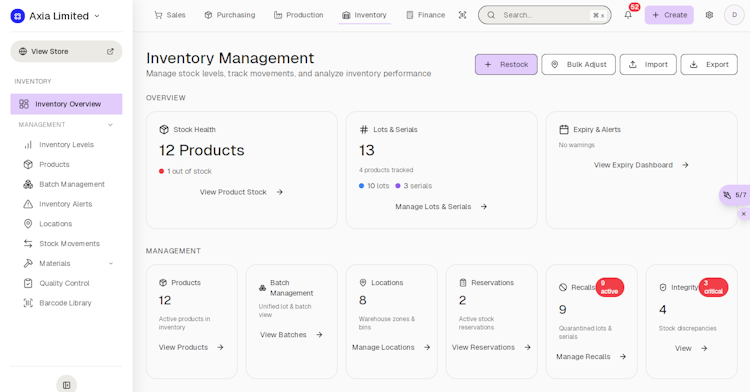The image size is (750, 392).
Task: Click the '1 out of stock' status text
Action: coord(189,171)
